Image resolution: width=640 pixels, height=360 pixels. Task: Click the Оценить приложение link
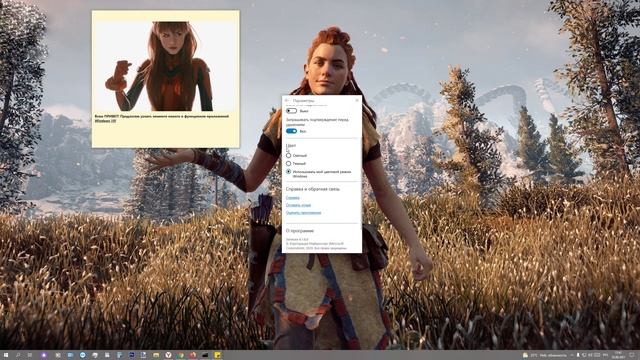(303, 213)
